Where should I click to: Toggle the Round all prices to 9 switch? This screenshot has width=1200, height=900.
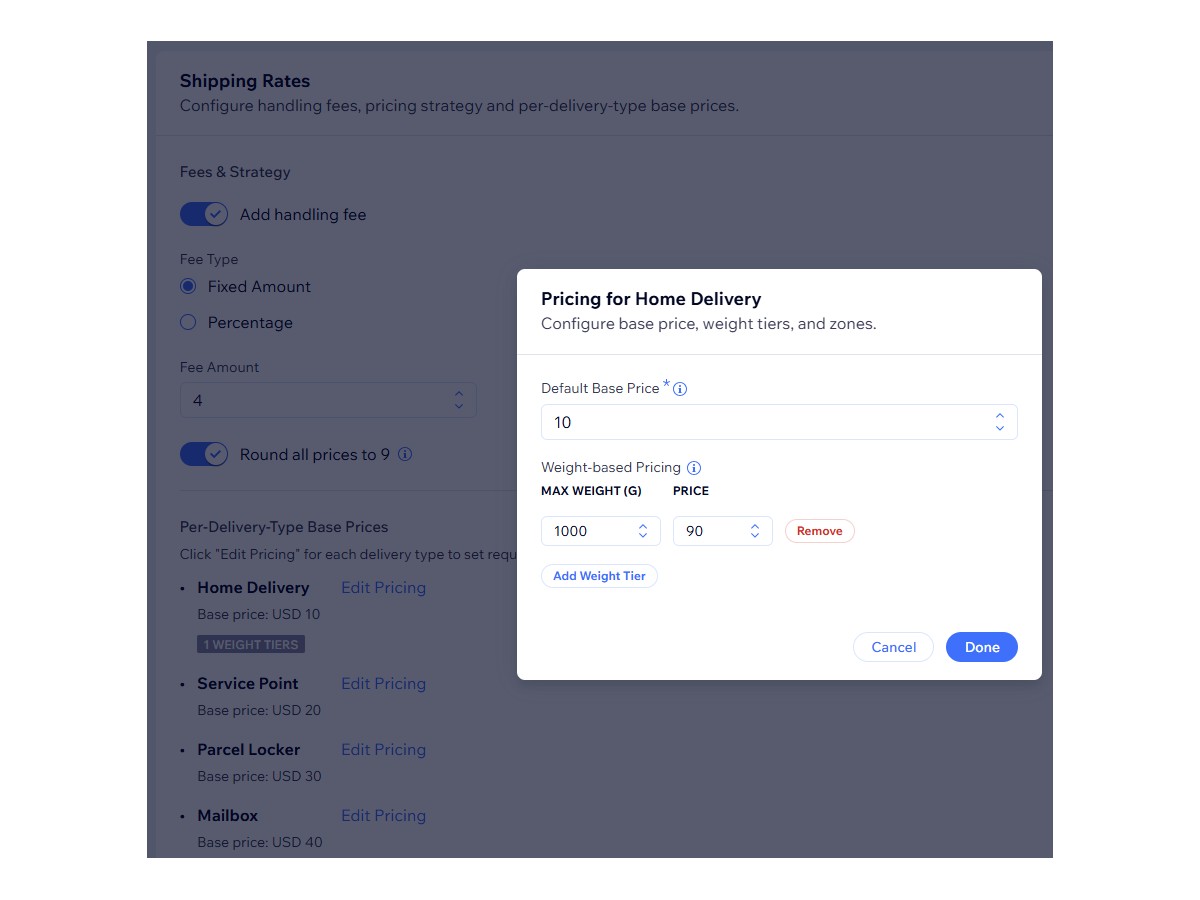pyautogui.click(x=204, y=454)
